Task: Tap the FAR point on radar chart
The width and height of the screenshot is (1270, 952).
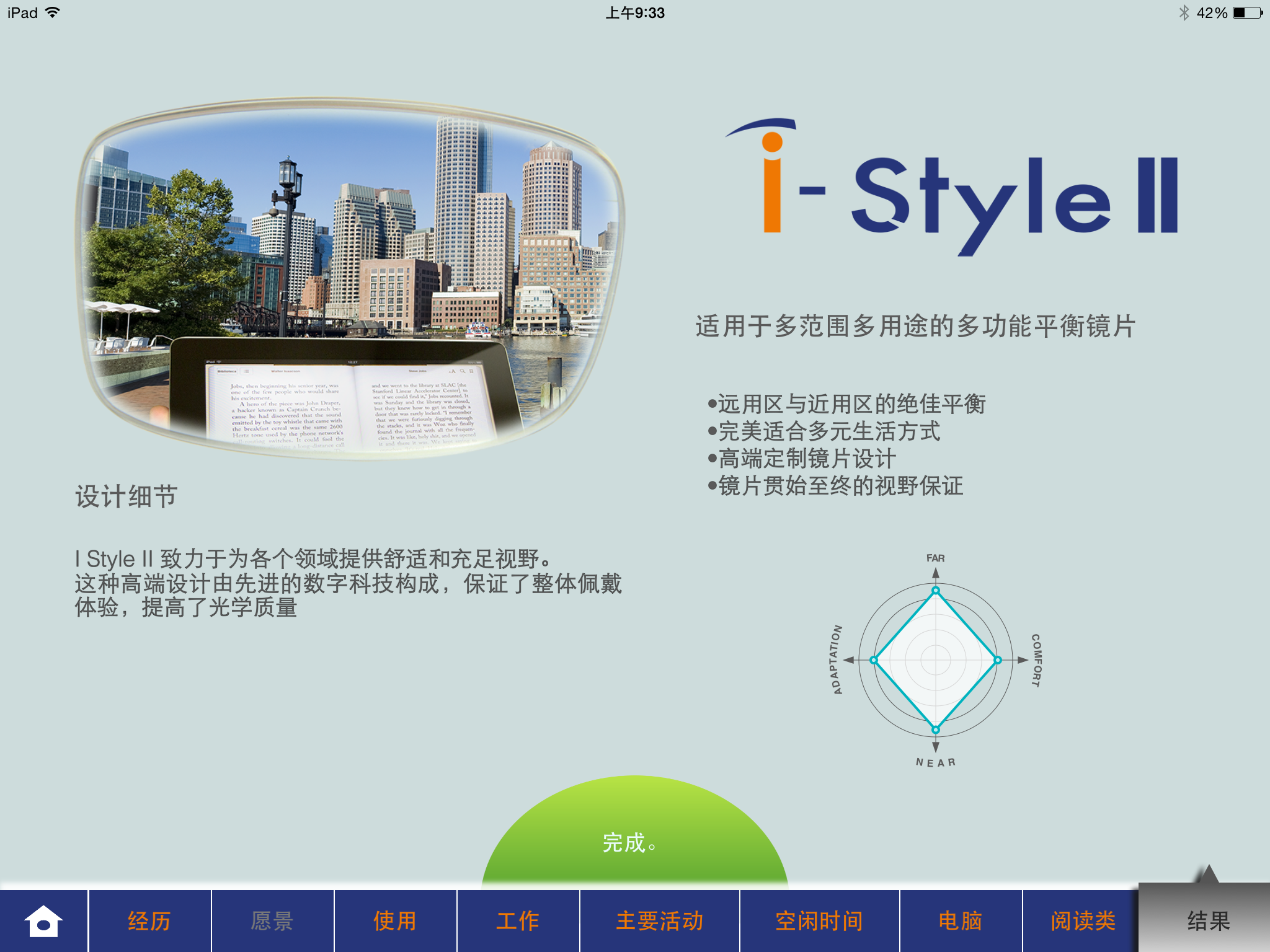Action: coord(936,590)
